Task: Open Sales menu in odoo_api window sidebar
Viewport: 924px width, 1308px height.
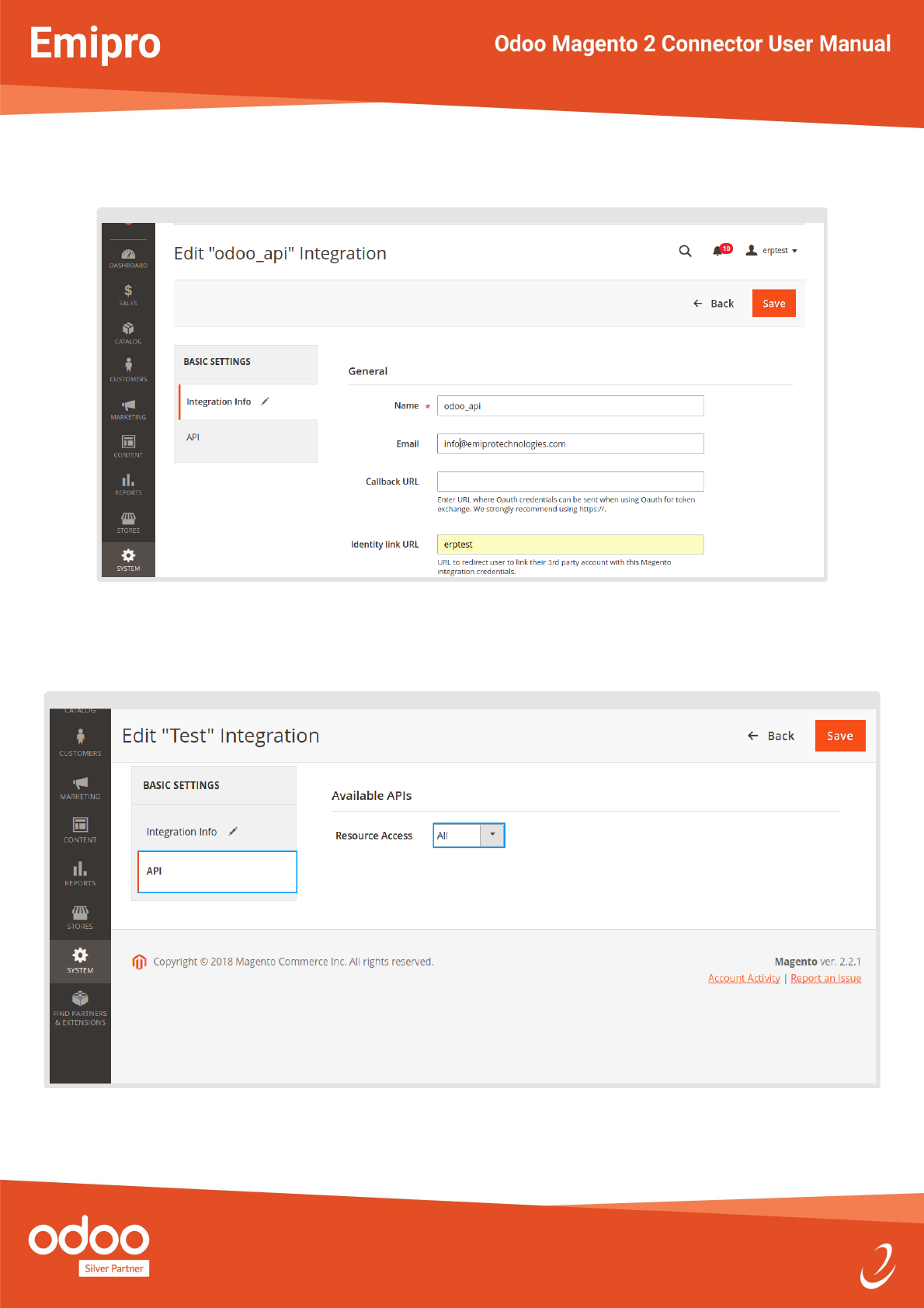Action: tap(128, 296)
